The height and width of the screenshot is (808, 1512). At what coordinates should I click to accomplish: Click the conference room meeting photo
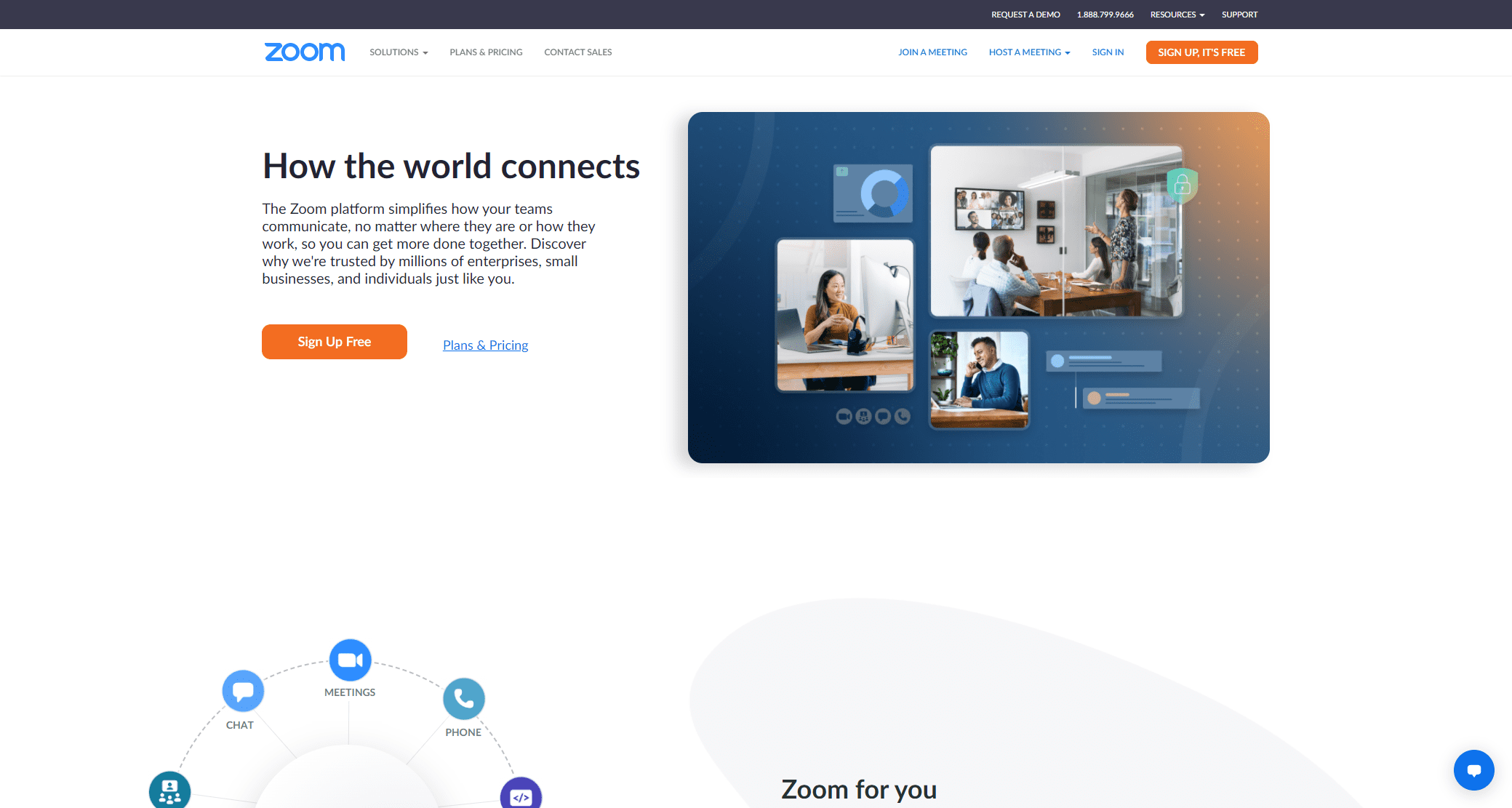(1057, 231)
